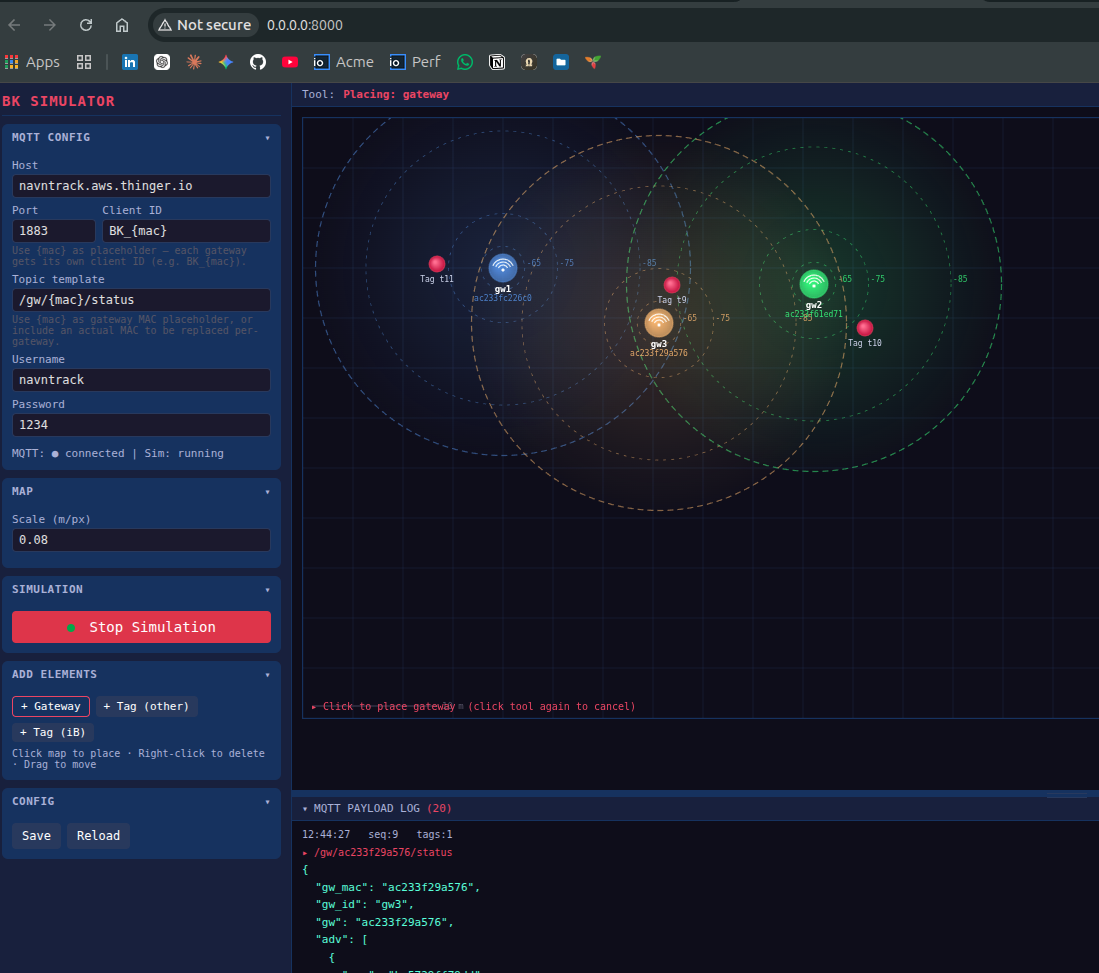1099x973 pixels.
Task: Collapse the MAP section
Action: coord(268,492)
